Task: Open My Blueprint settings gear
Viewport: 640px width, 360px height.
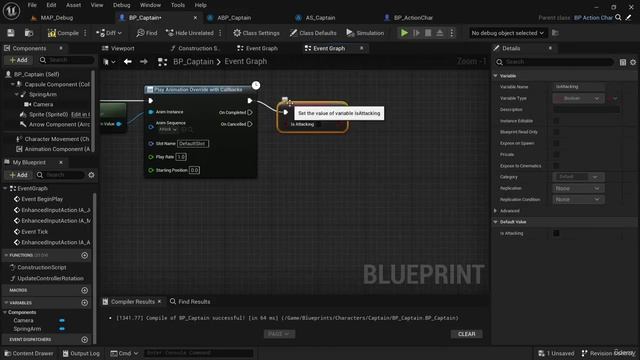Action: pos(91,175)
